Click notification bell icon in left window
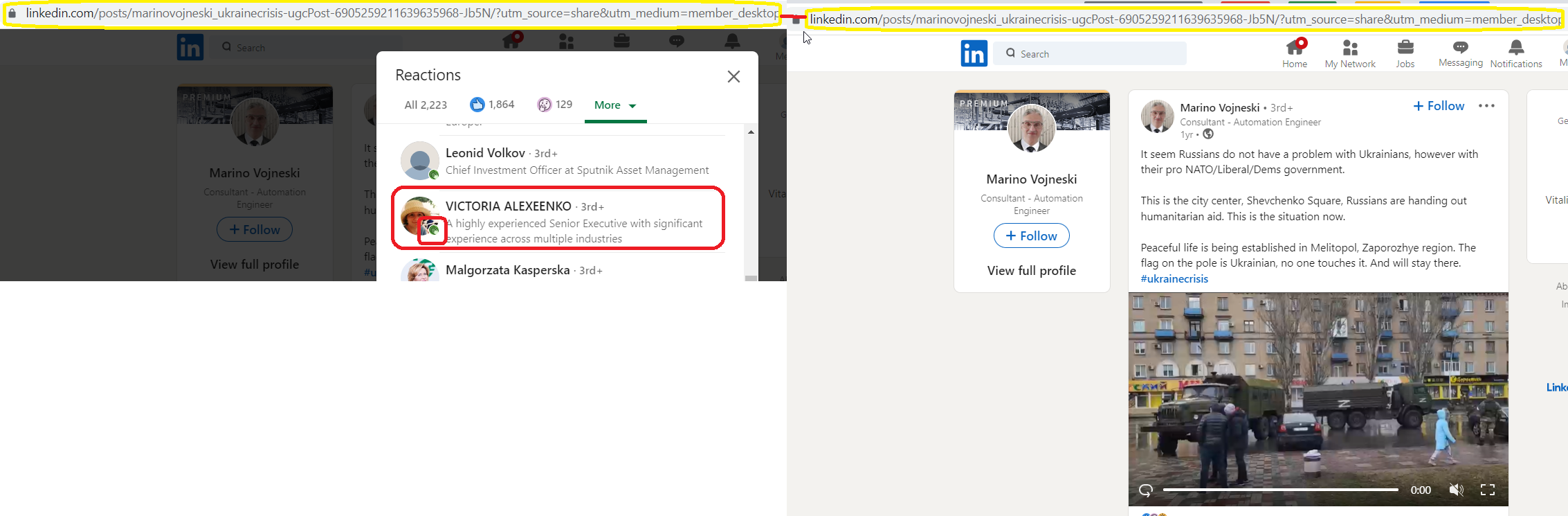This screenshot has width=1568, height=516. click(x=732, y=42)
